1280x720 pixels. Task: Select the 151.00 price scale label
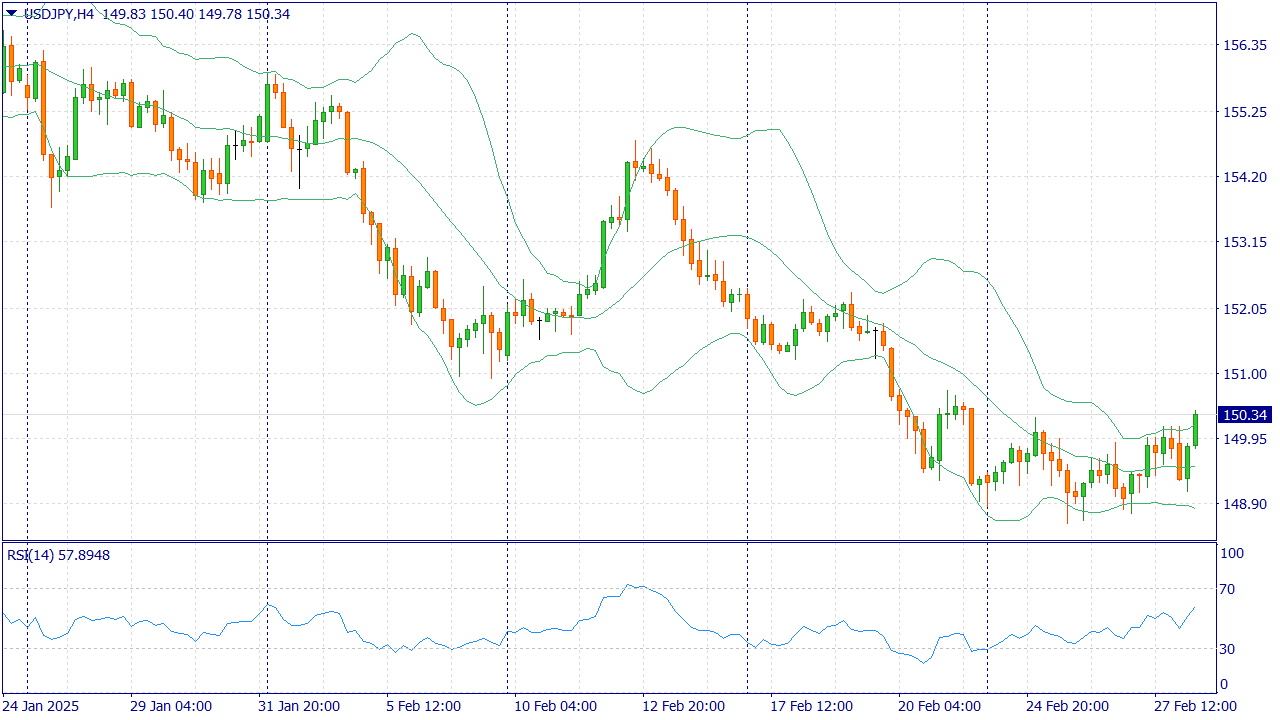pyautogui.click(x=1245, y=374)
